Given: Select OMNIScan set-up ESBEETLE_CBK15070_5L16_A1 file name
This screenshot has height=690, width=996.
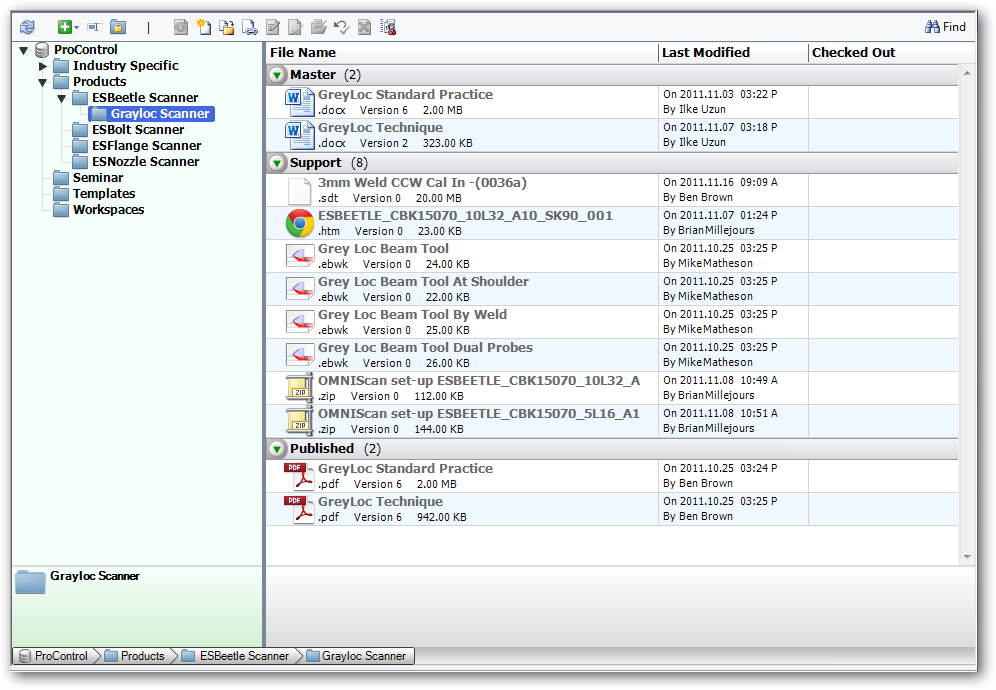Looking at the screenshot, I should 478,414.
